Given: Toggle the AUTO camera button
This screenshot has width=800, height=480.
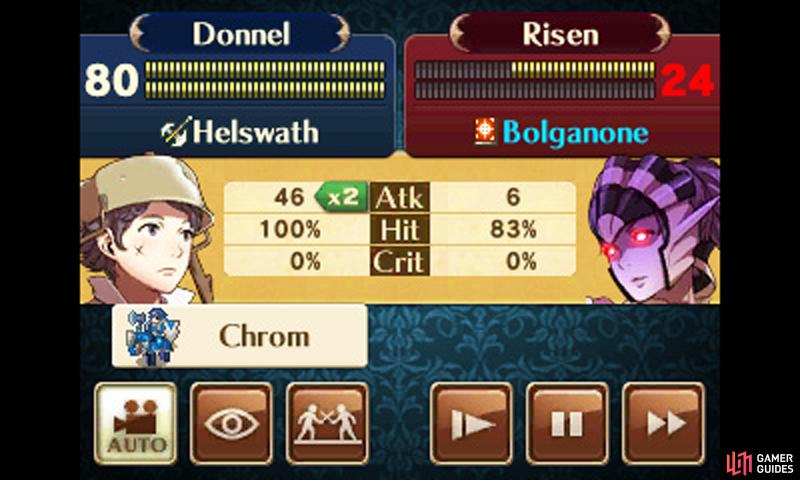Looking at the screenshot, I should click(136, 423).
